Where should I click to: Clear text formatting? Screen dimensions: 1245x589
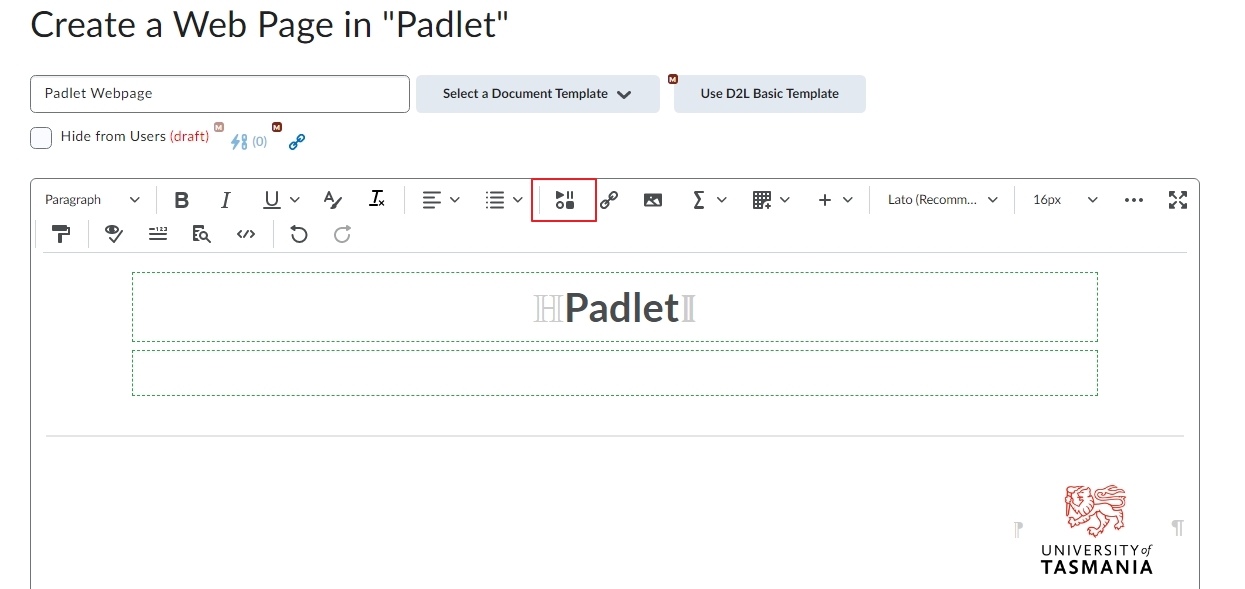377,200
